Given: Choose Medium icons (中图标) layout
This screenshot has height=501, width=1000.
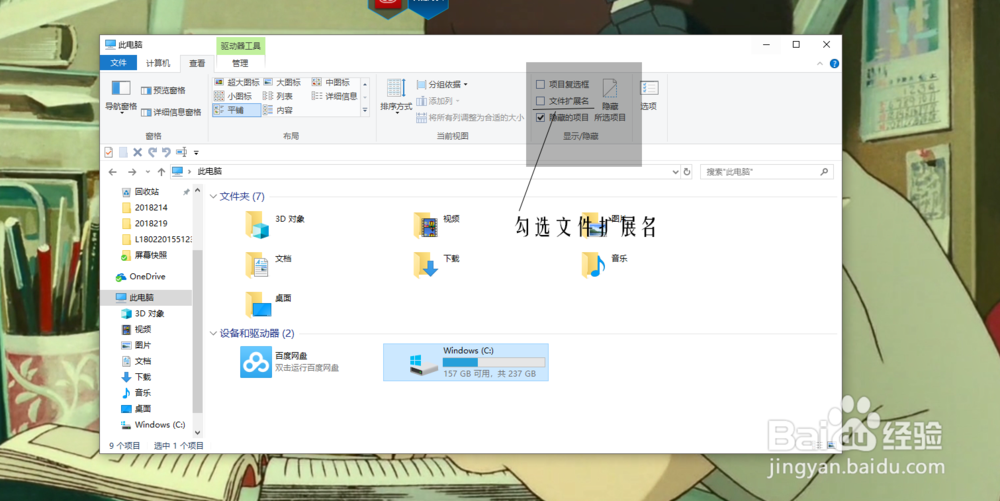Looking at the screenshot, I should tap(331, 82).
